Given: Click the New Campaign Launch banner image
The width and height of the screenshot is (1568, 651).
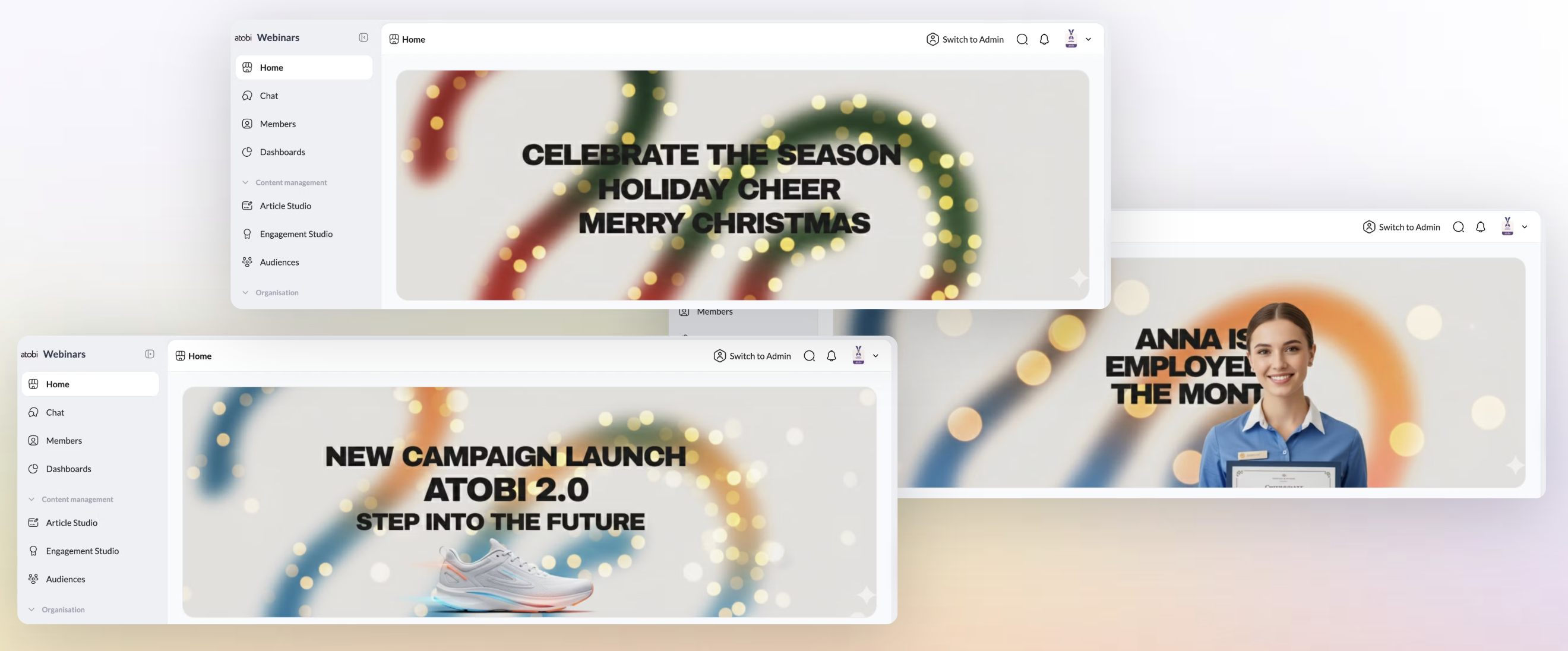Looking at the screenshot, I should point(529,502).
